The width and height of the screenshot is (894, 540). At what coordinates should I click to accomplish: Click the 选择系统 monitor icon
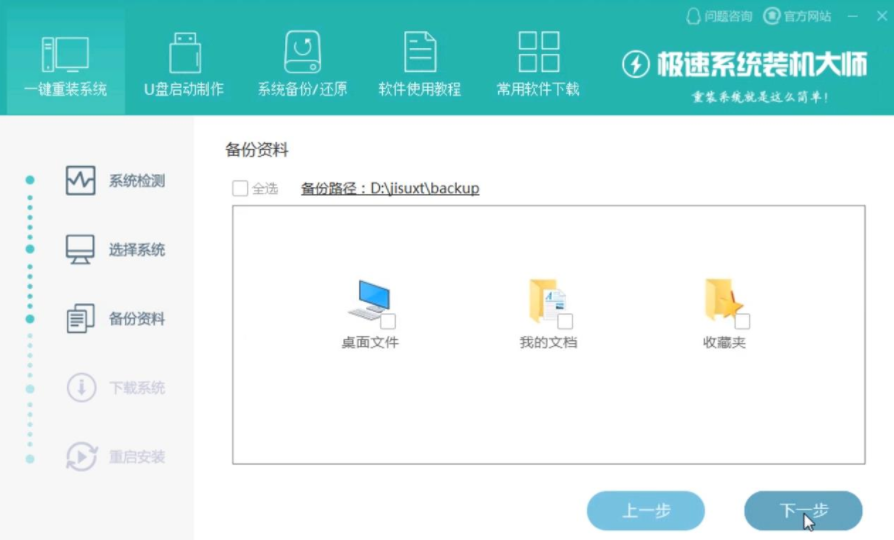(x=80, y=249)
